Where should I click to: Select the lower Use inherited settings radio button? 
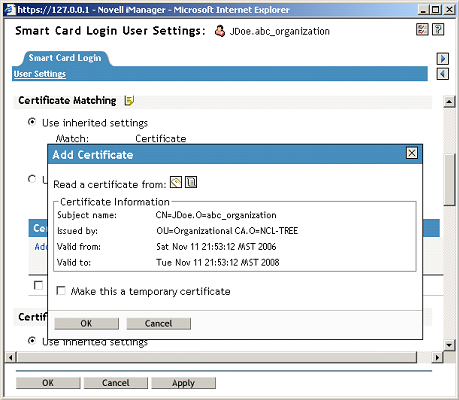32,341
